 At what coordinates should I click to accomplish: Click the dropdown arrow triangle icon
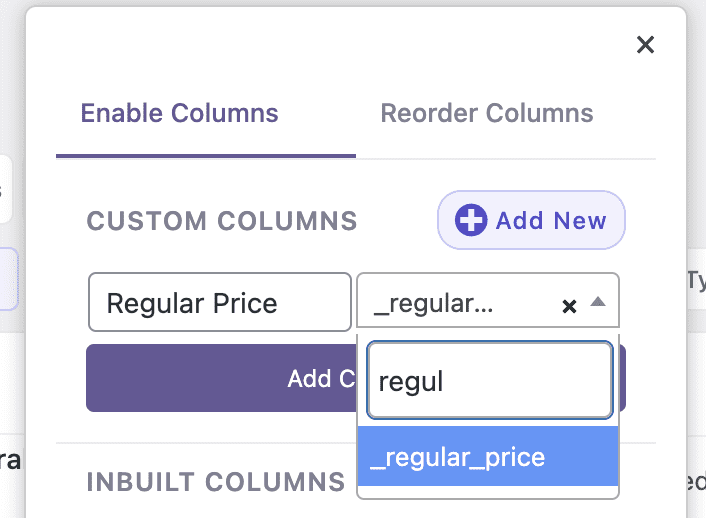(597, 301)
